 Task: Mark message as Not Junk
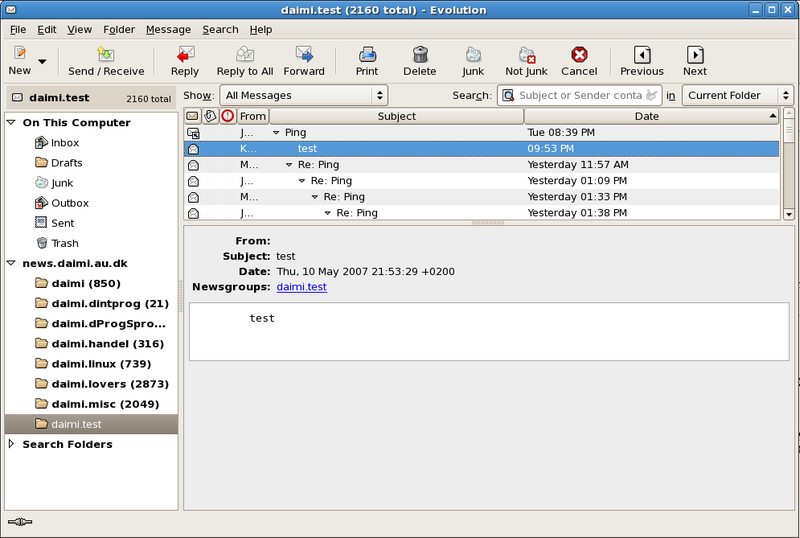(527, 54)
